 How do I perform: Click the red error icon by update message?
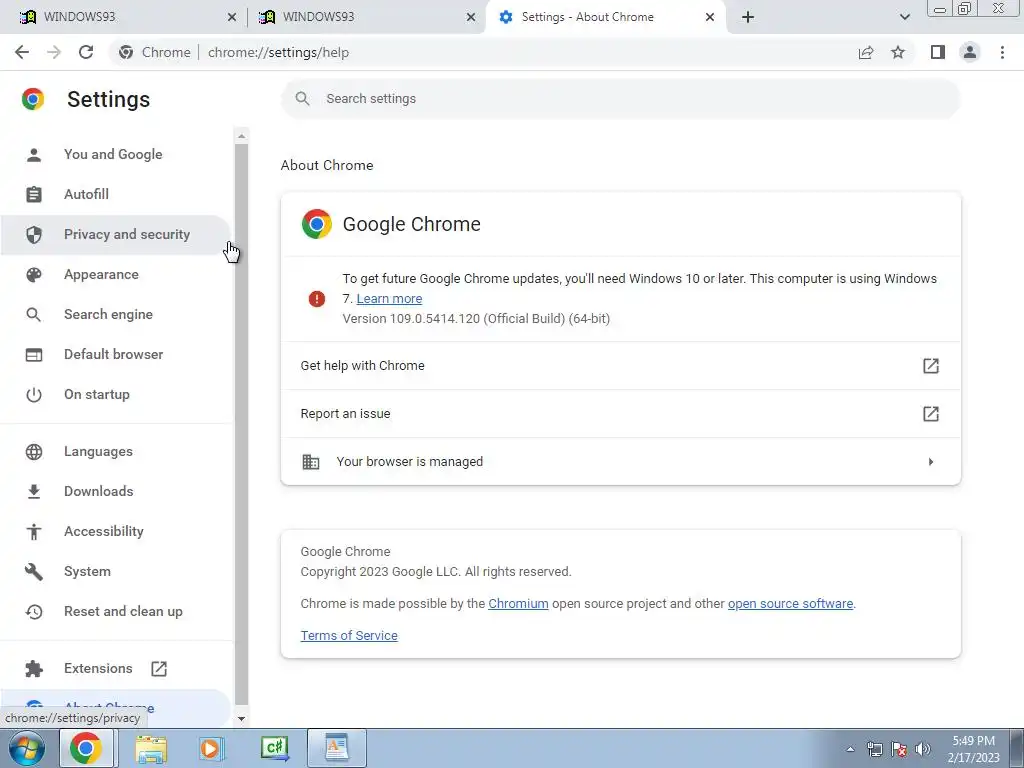(317, 299)
